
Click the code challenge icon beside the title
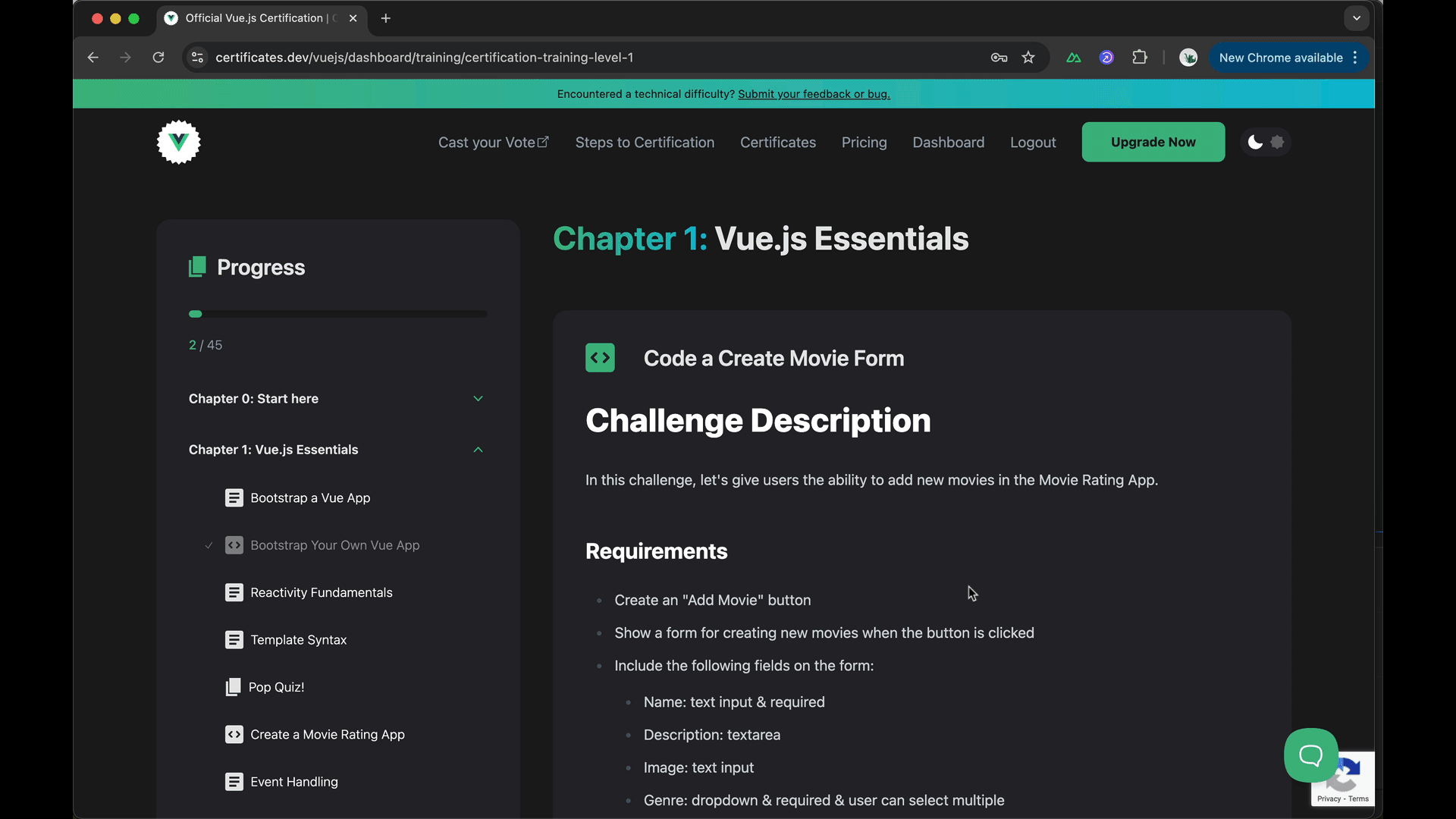[600, 358]
